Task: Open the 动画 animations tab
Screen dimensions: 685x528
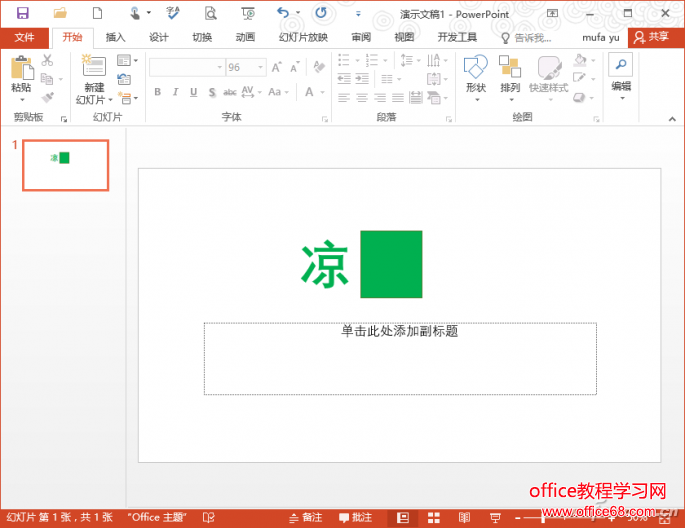Action: (245, 37)
